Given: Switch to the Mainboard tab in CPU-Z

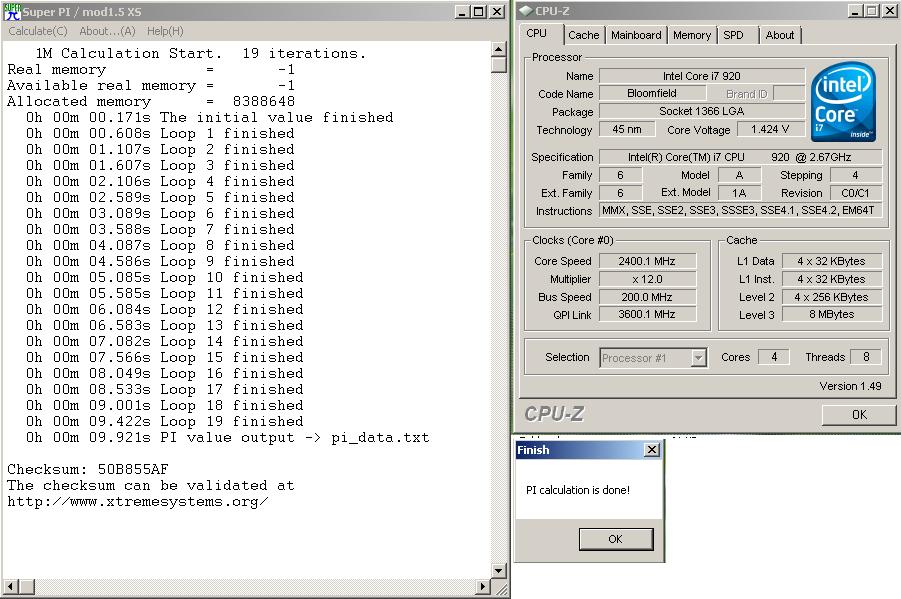Looking at the screenshot, I should (x=636, y=35).
